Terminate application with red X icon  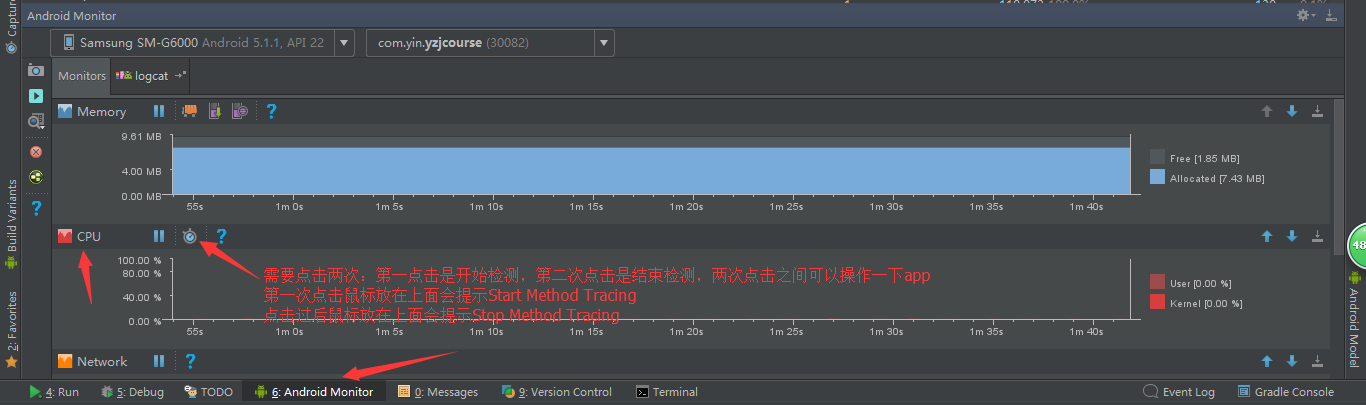click(x=36, y=152)
